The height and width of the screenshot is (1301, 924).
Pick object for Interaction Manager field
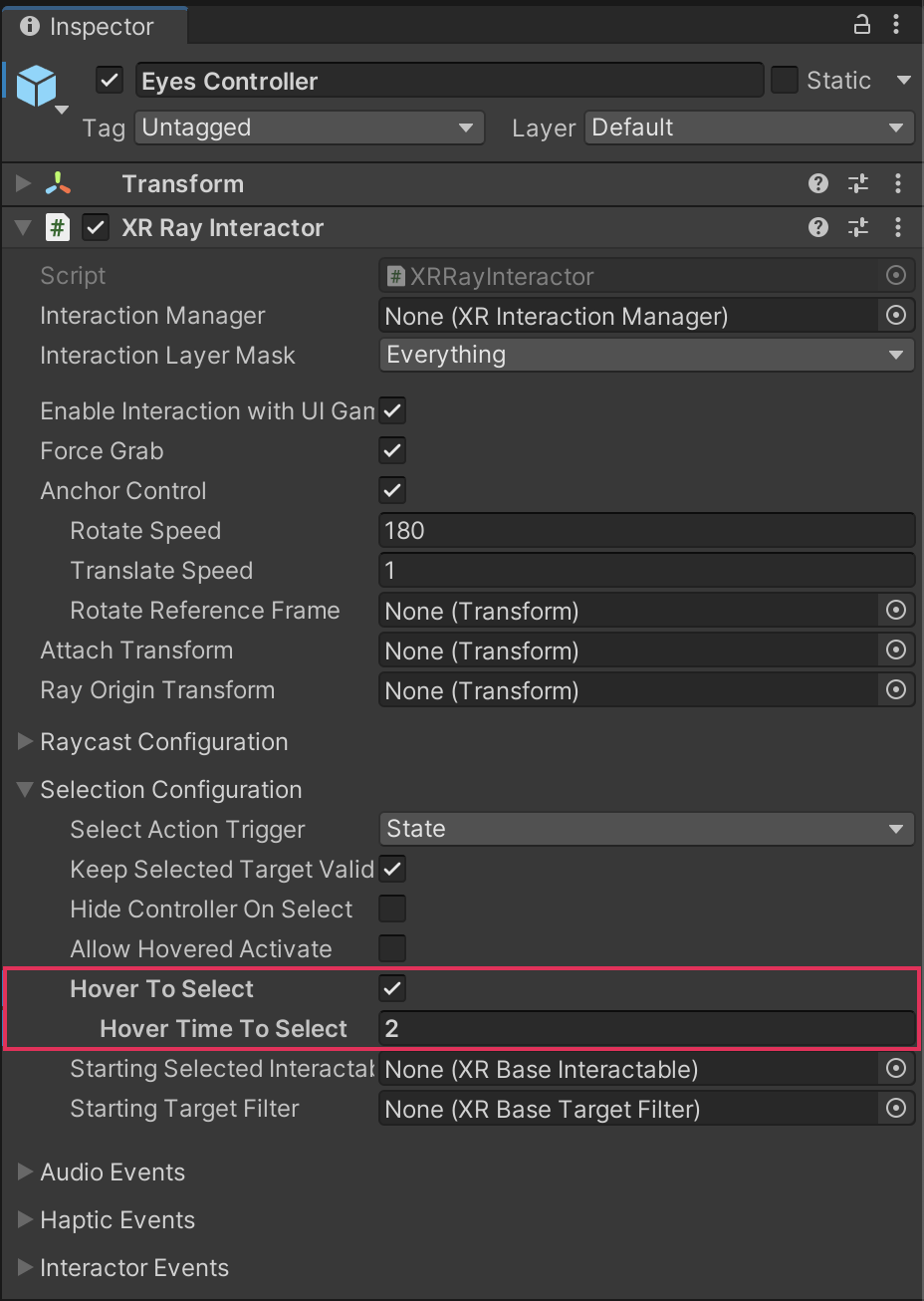point(896,316)
